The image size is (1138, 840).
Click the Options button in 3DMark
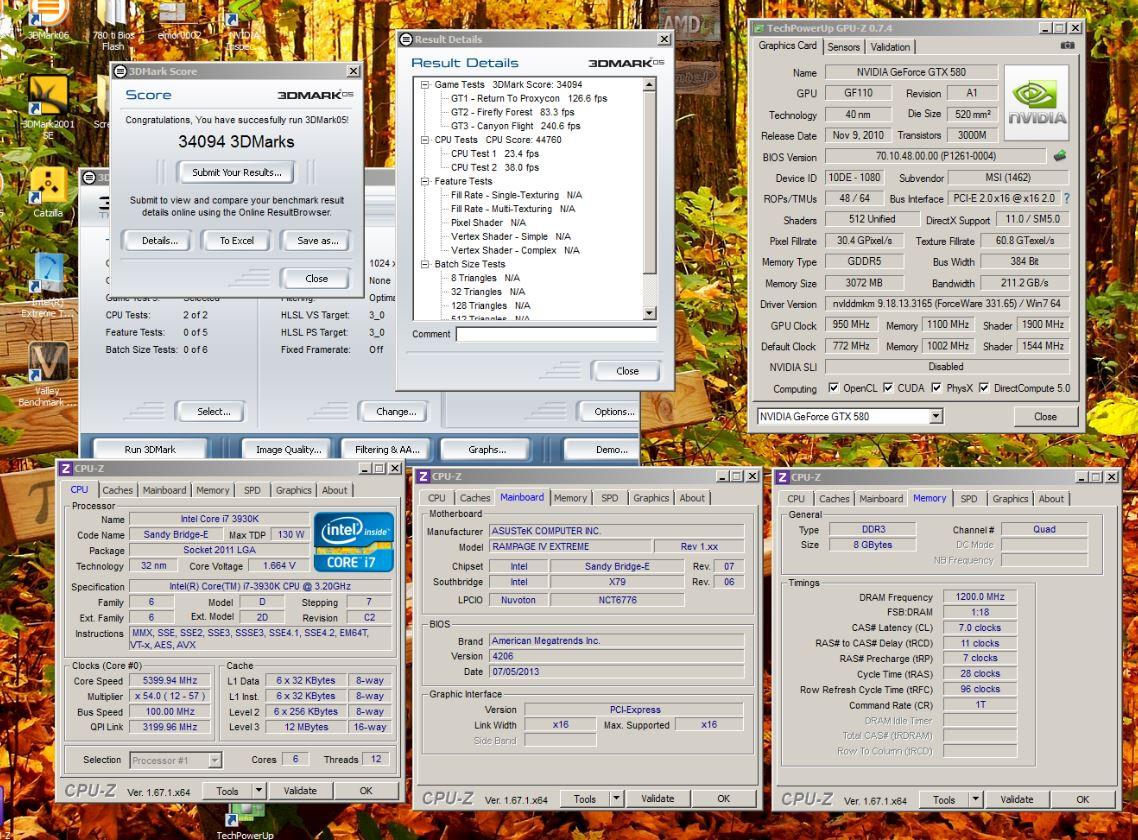tap(611, 411)
